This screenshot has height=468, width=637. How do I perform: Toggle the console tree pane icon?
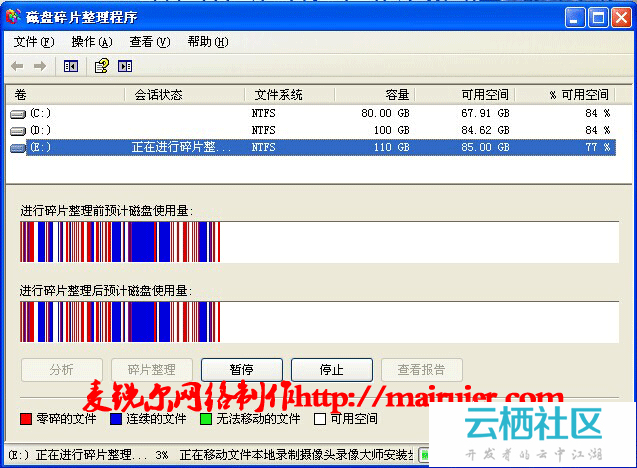tap(71, 66)
